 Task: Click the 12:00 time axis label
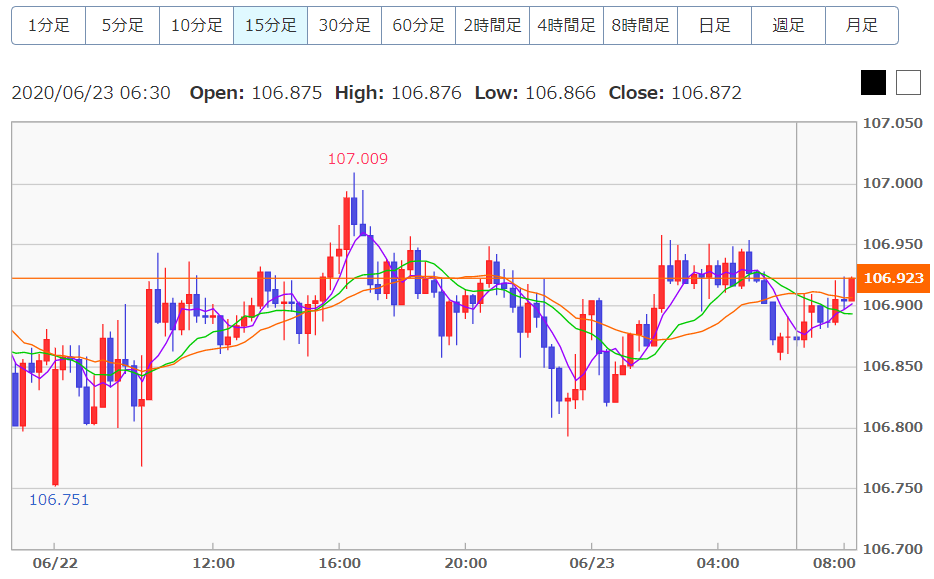tap(213, 563)
